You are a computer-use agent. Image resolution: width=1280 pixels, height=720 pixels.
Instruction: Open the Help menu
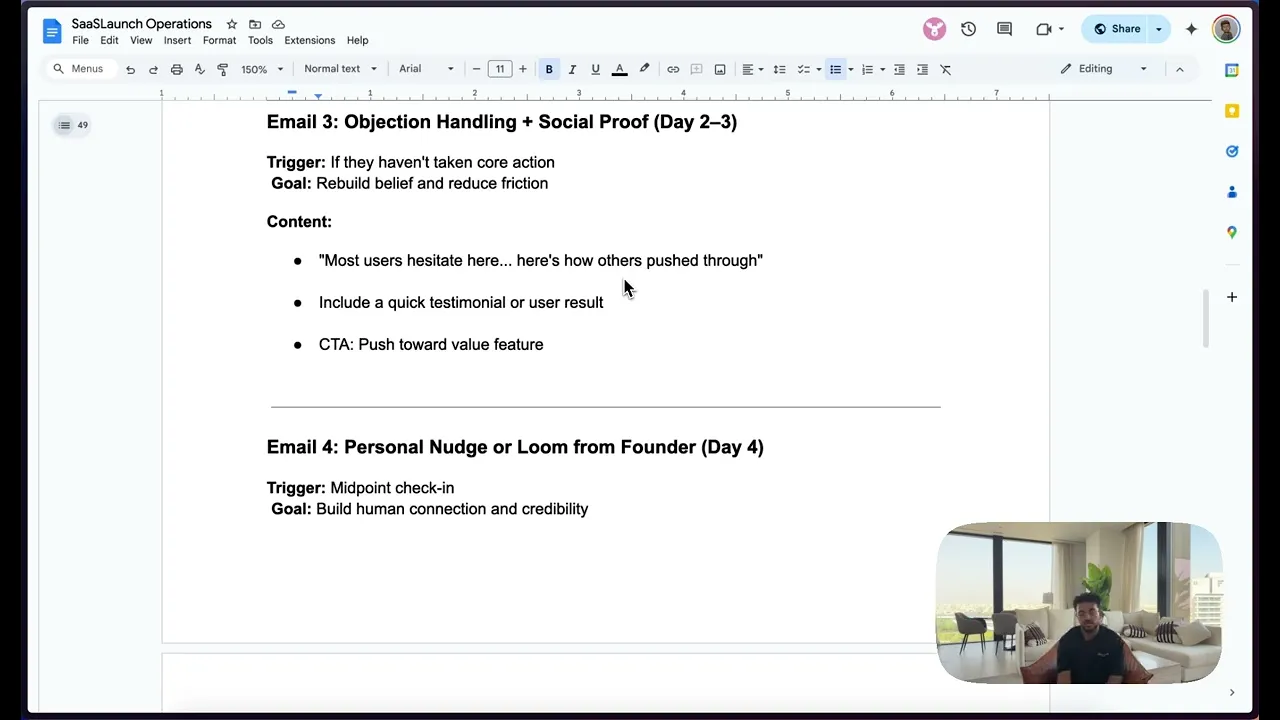[x=357, y=40]
